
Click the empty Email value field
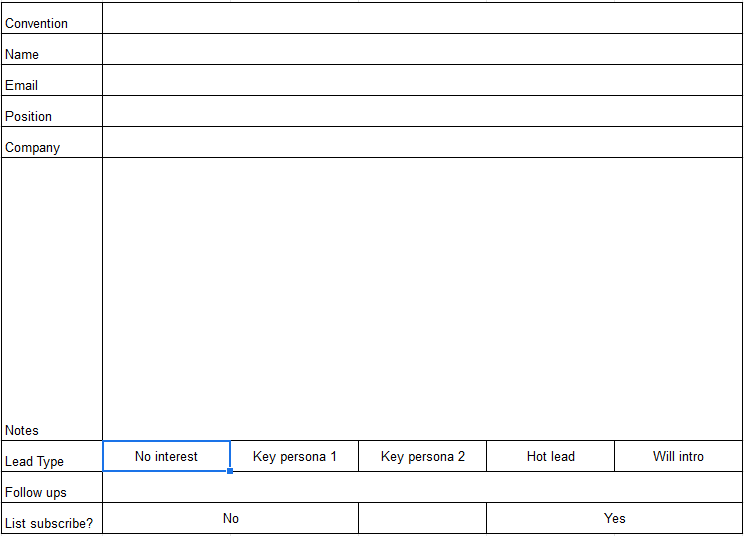click(422, 80)
